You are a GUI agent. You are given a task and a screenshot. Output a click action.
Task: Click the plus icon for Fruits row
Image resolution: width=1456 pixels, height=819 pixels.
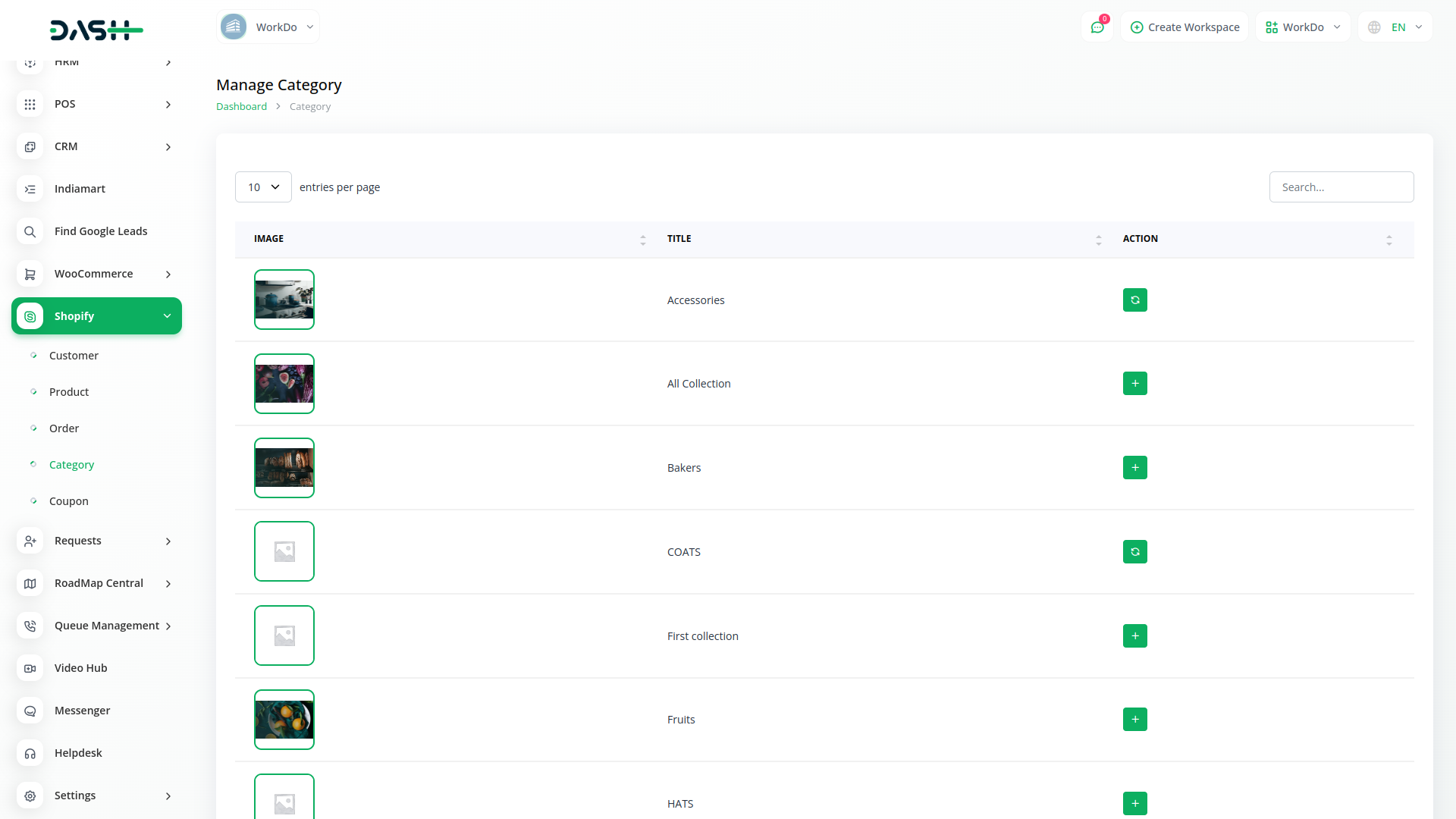[1134, 720]
